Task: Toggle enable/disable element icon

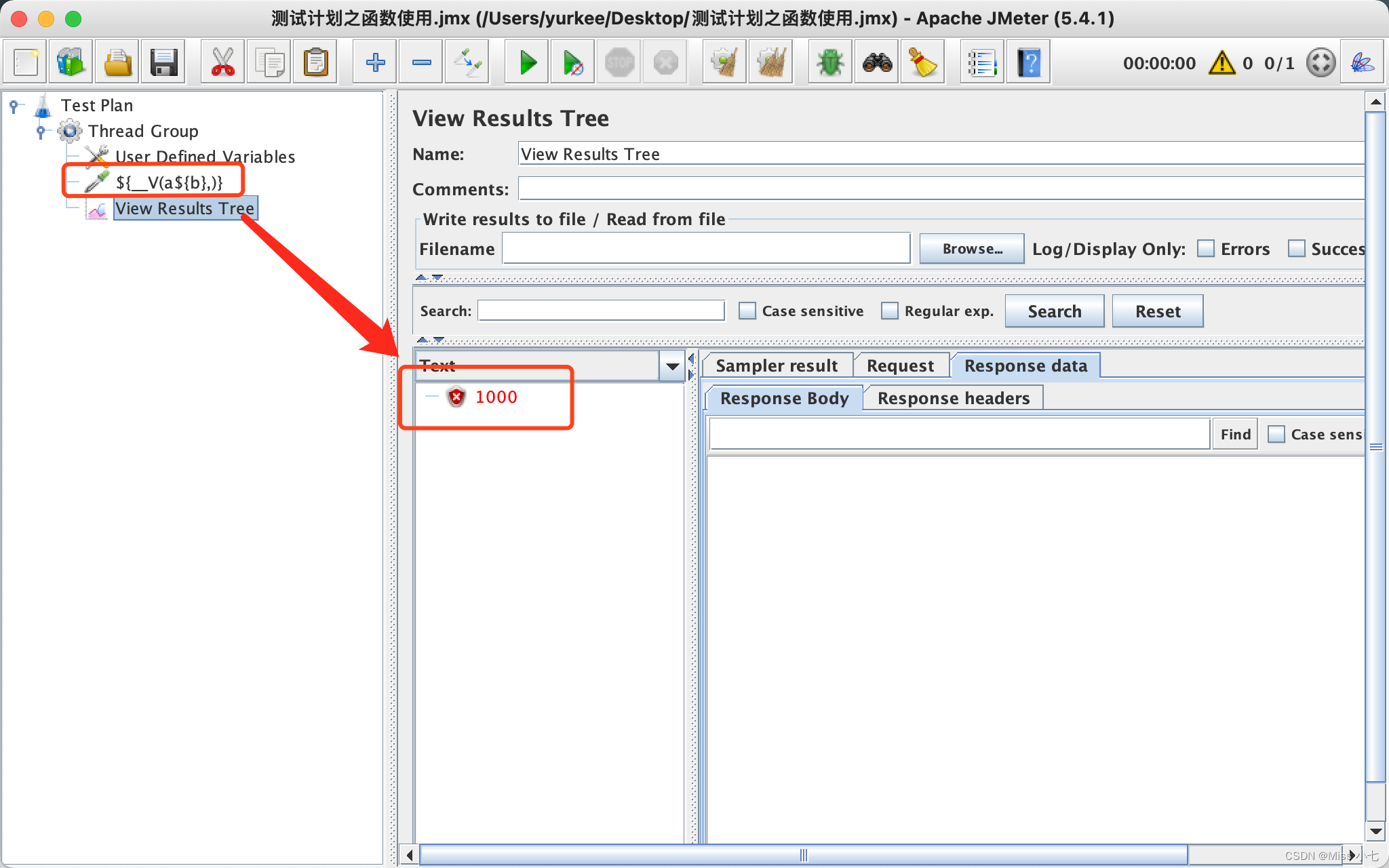Action: [467, 63]
